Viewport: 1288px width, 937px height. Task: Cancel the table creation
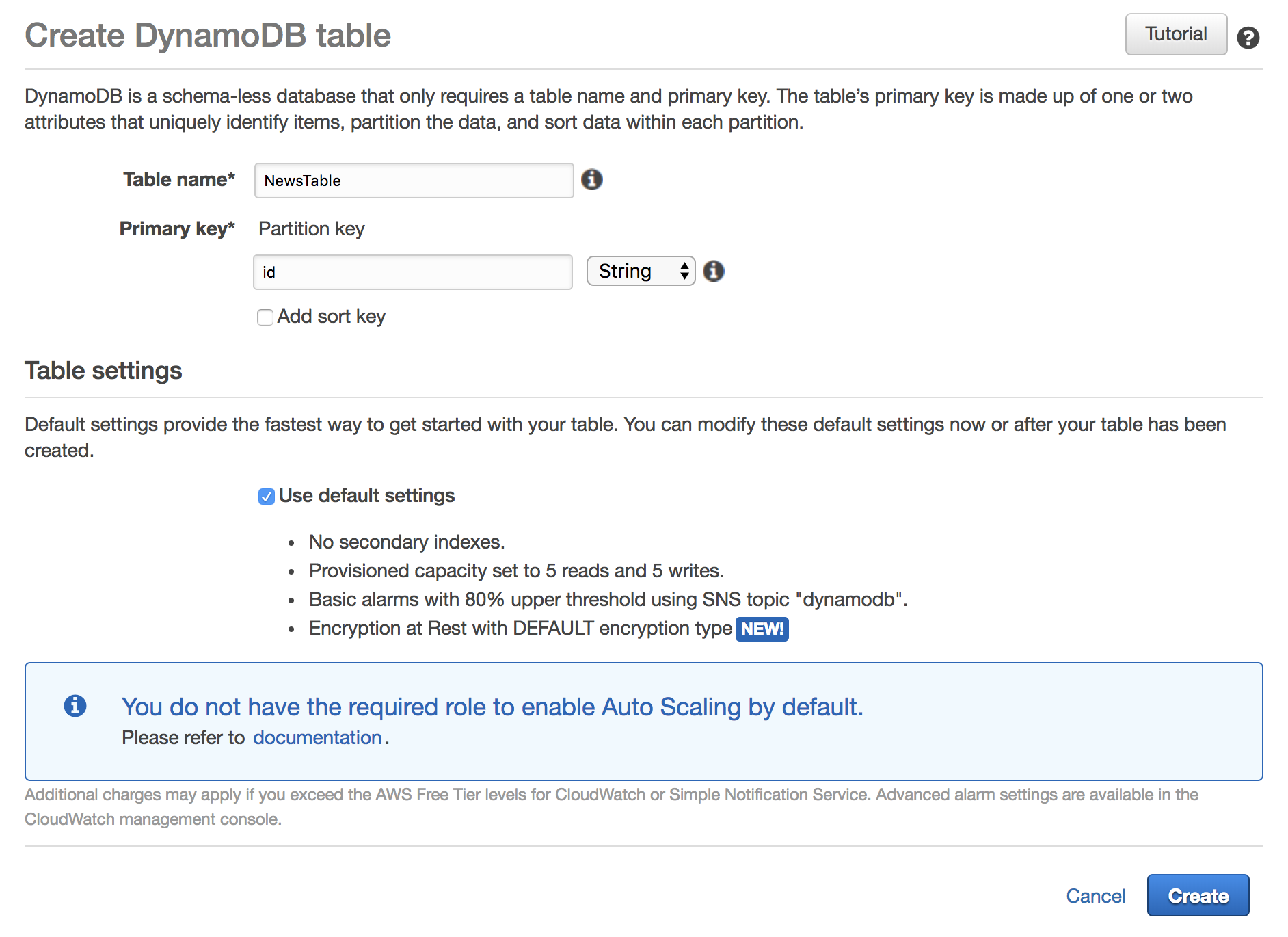pyautogui.click(x=1096, y=897)
